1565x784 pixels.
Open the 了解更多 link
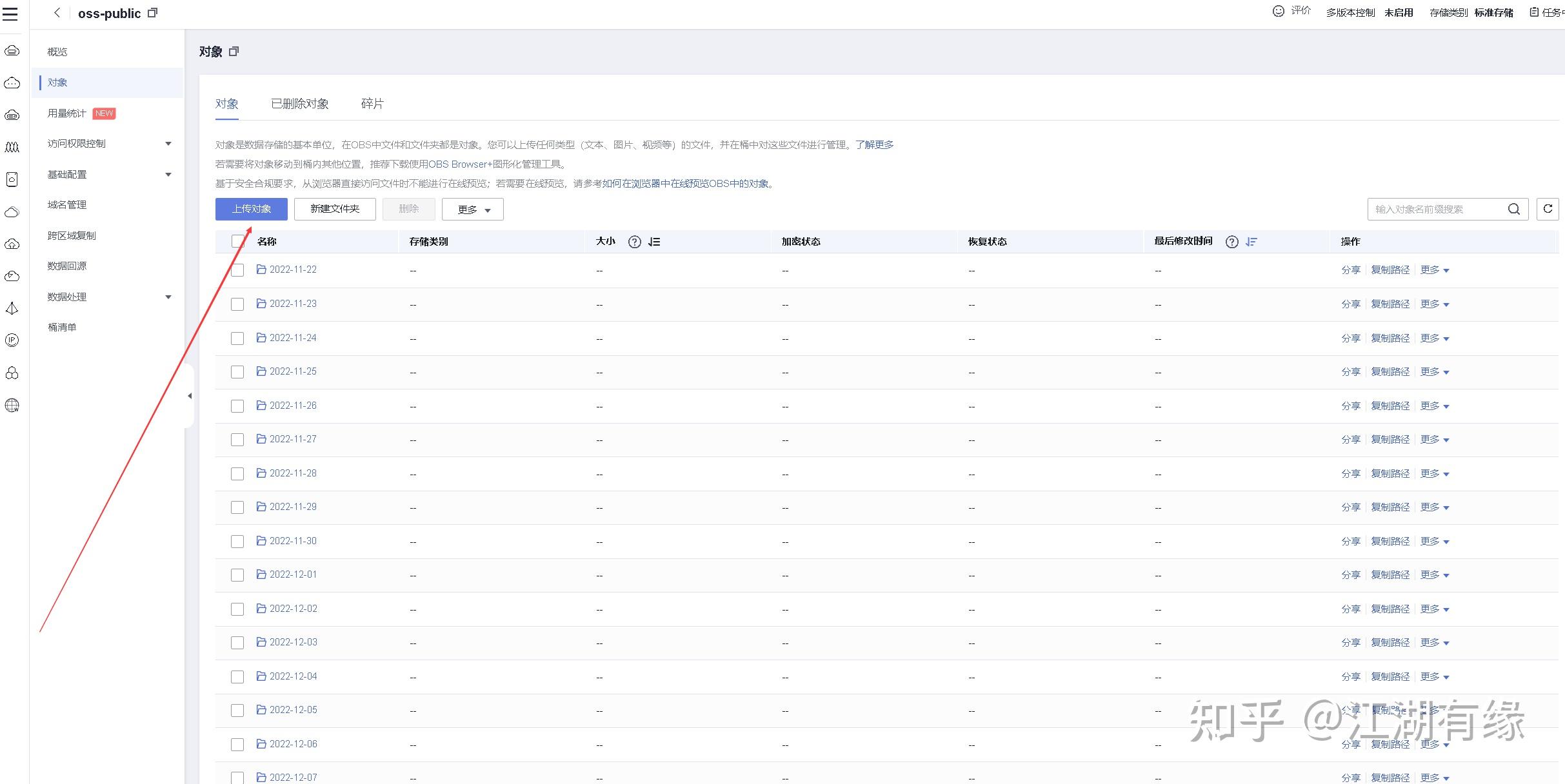coord(874,145)
